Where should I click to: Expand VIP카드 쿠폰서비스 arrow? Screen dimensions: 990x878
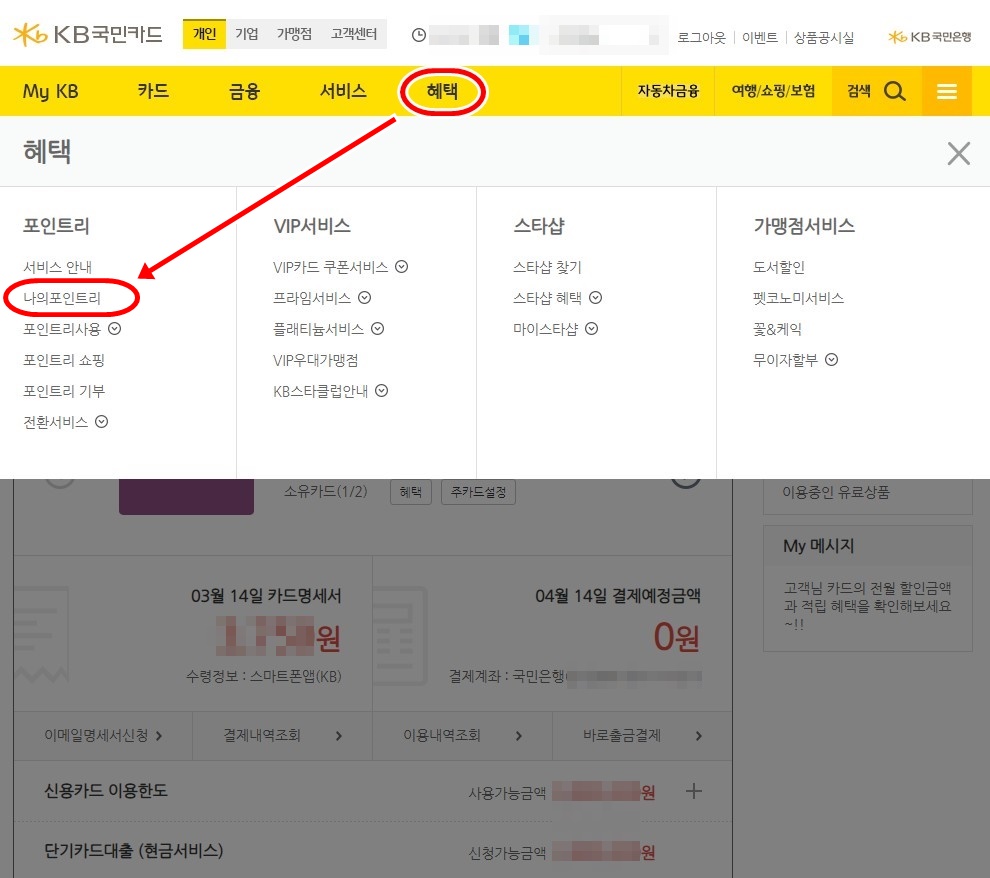(402, 266)
